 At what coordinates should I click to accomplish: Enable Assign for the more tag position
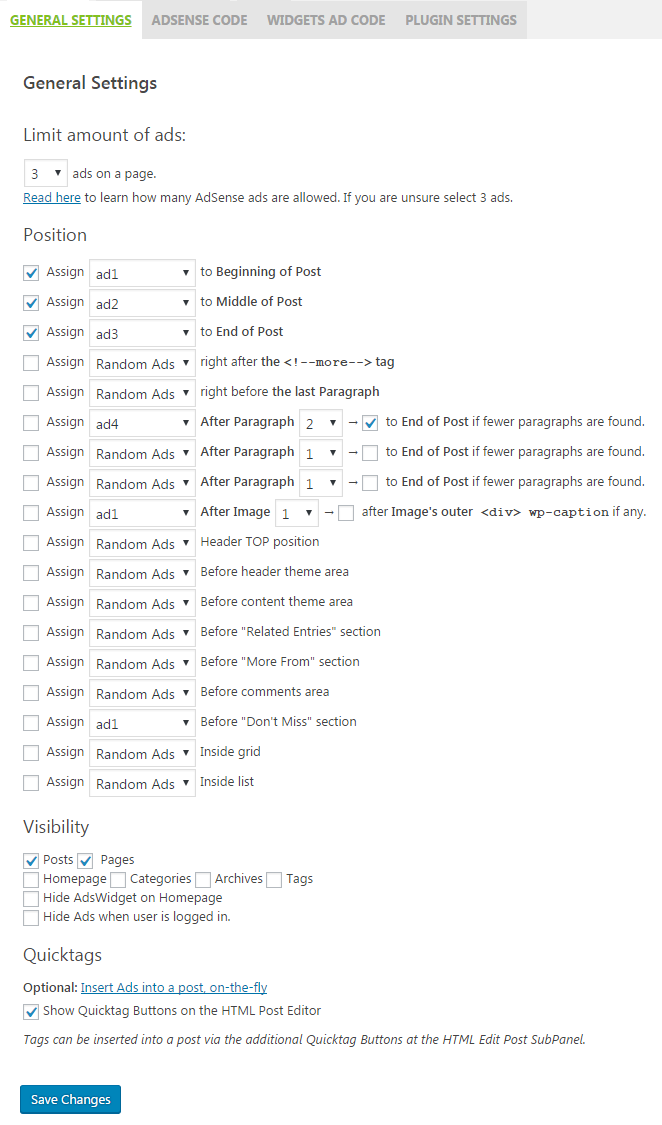31,362
